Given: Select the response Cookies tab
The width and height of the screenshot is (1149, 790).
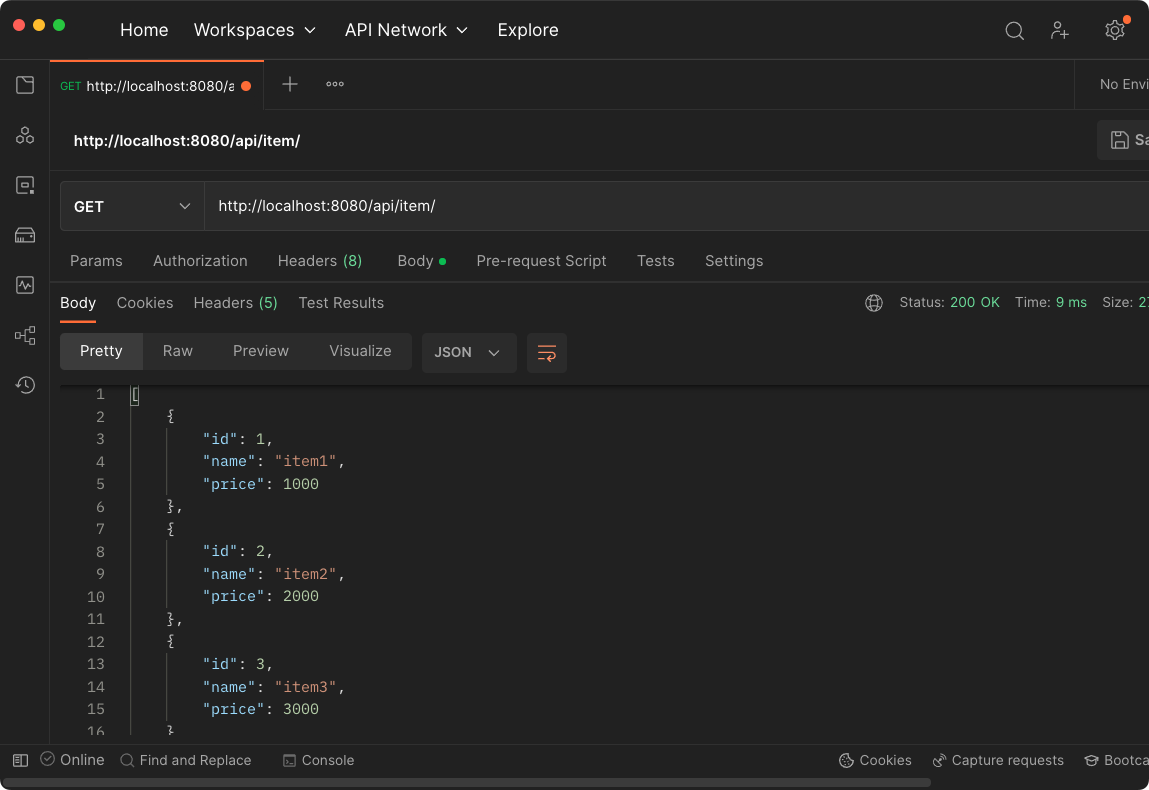Looking at the screenshot, I should pyautogui.click(x=144, y=303).
